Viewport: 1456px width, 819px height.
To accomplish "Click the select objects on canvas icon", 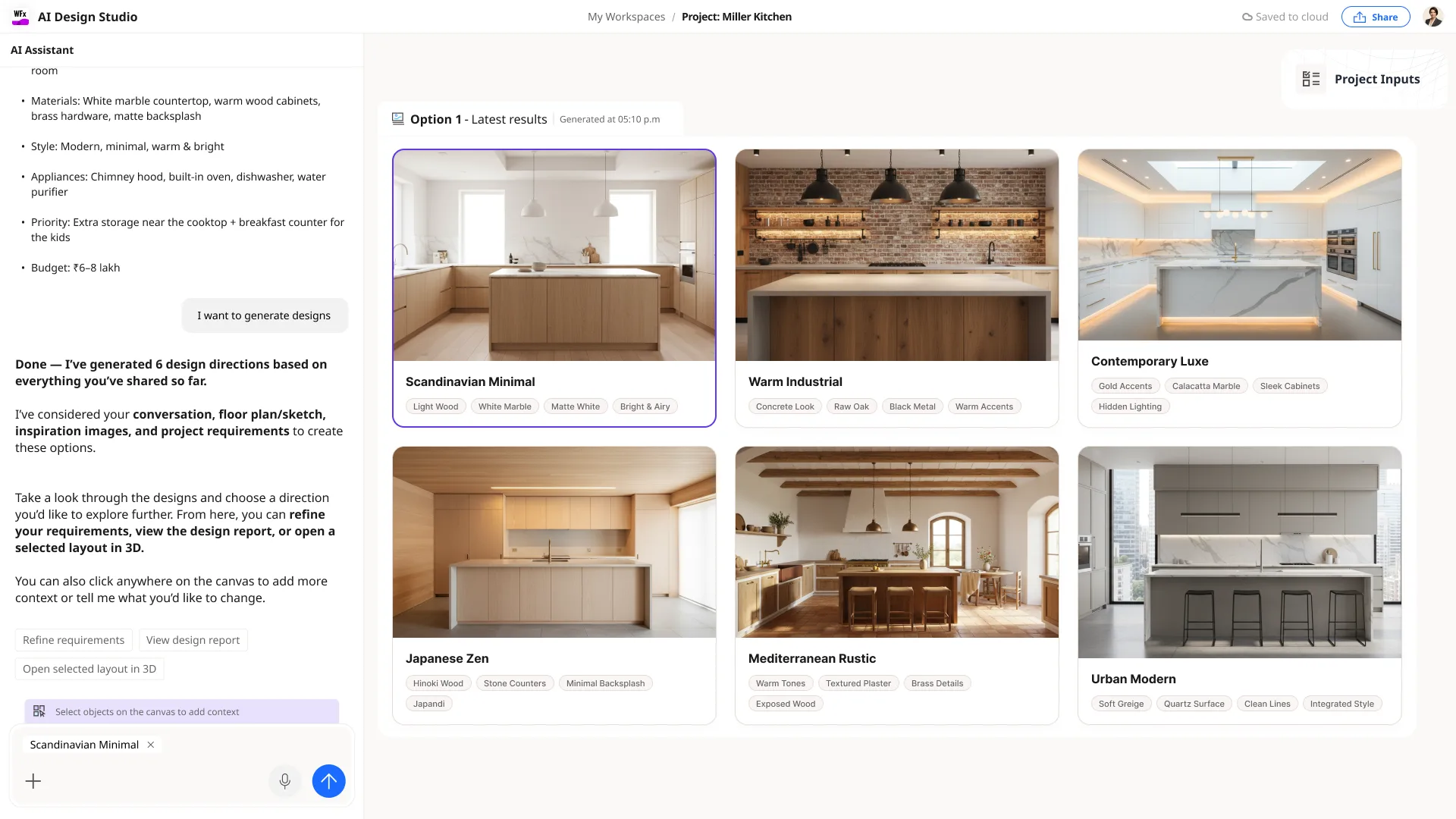I will click(39, 711).
